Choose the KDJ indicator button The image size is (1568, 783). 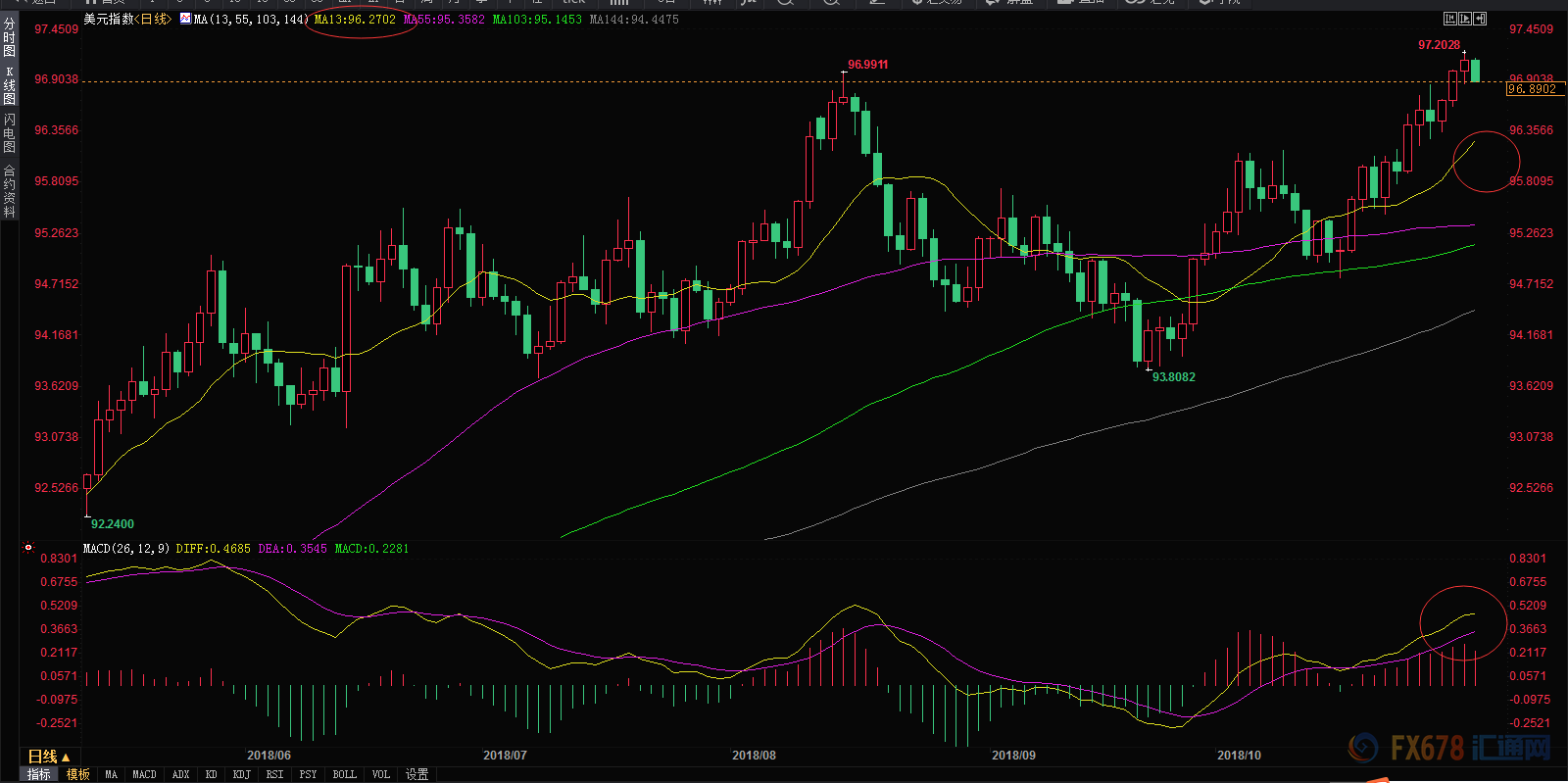241,774
